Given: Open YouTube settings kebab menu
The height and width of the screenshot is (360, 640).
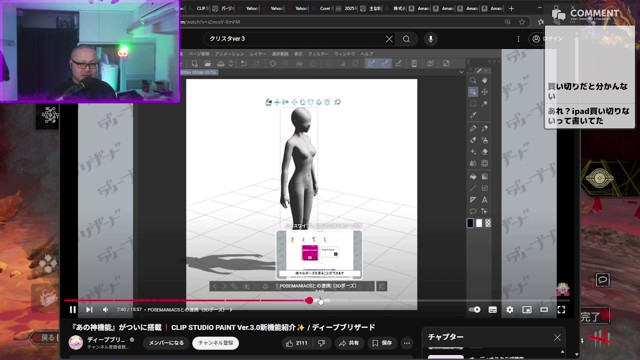Looking at the screenshot, I should [x=518, y=39].
